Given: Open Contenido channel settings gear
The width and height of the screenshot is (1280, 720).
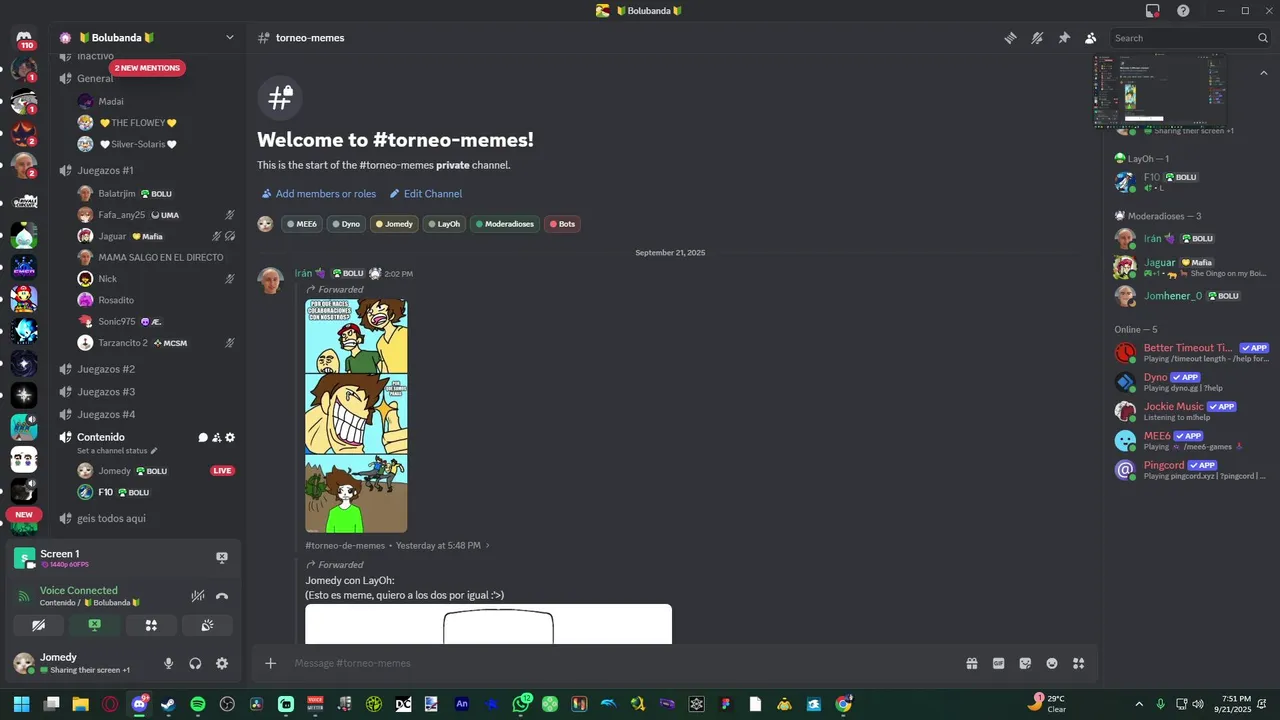Looking at the screenshot, I should coord(230,437).
